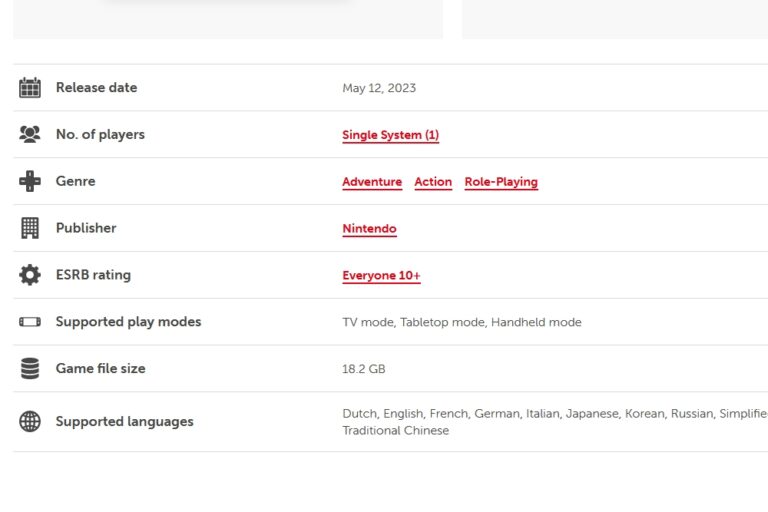Click the Traditional Chinese language text
The image size is (768, 512).
395,431
